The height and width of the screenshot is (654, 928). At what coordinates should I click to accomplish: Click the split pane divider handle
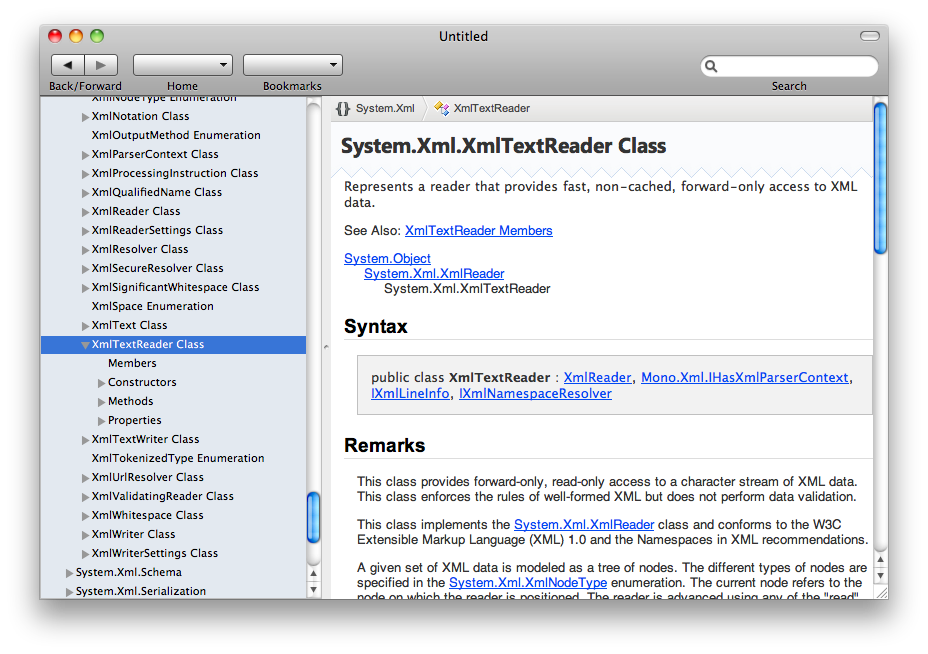point(326,347)
